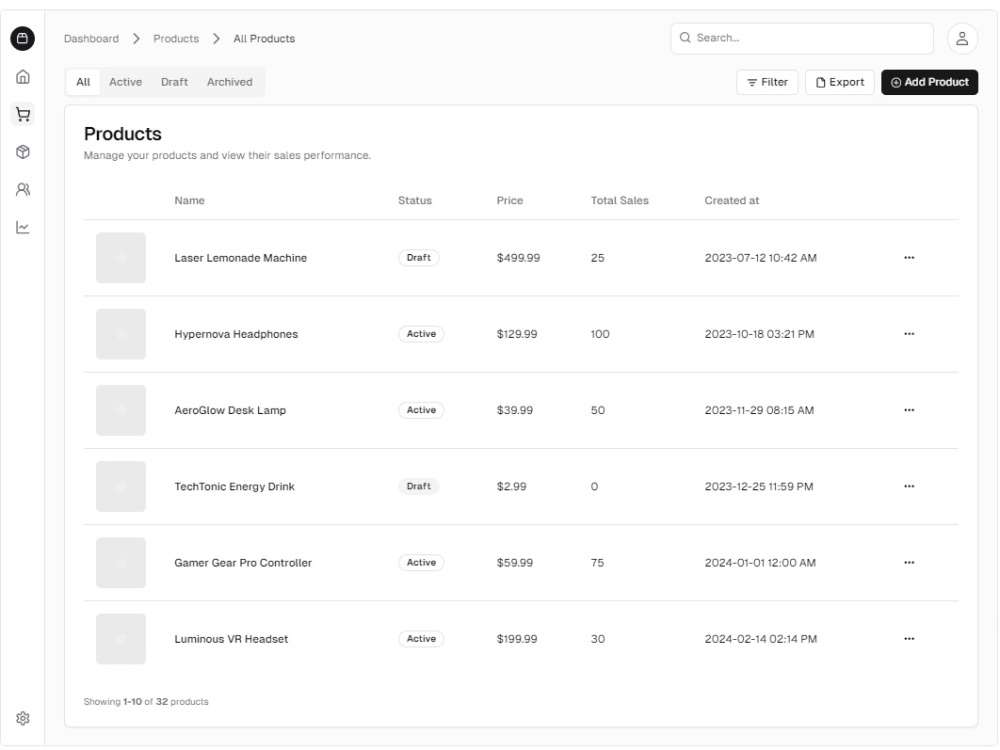
Task: Open the Settings gear in sidebar
Action: click(x=23, y=718)
